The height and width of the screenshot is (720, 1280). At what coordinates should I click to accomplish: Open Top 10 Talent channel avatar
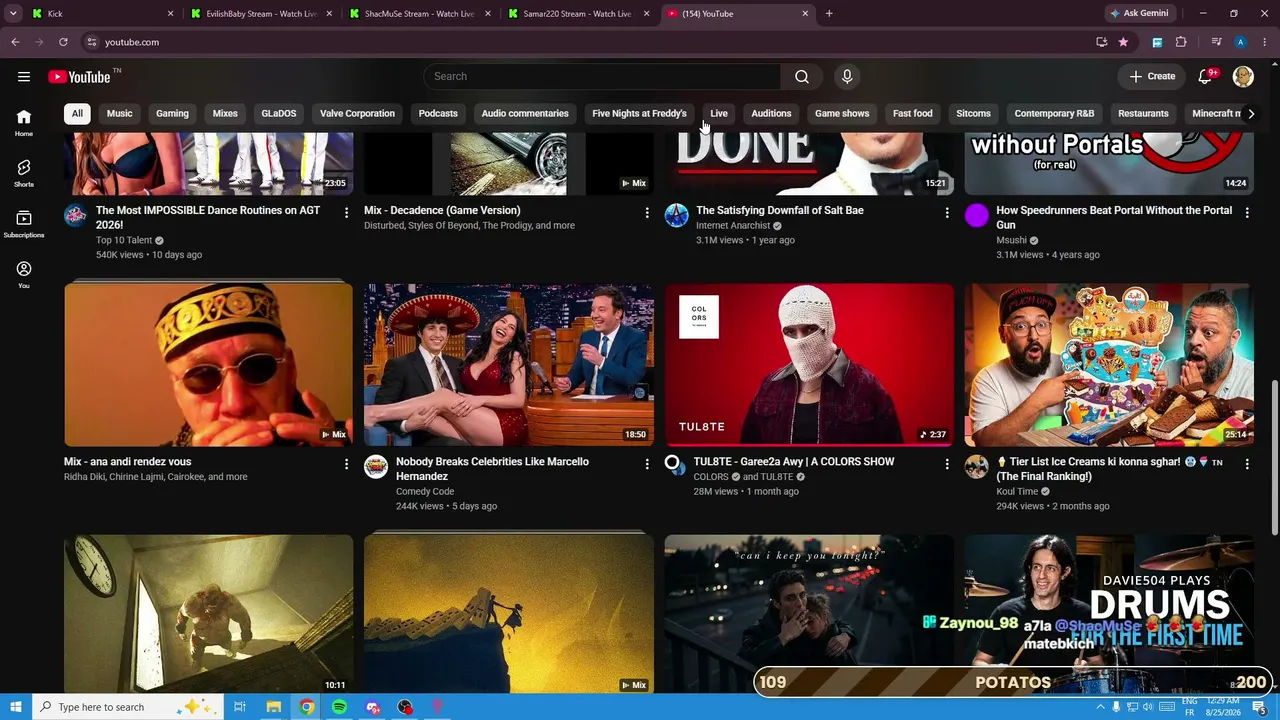76,215
